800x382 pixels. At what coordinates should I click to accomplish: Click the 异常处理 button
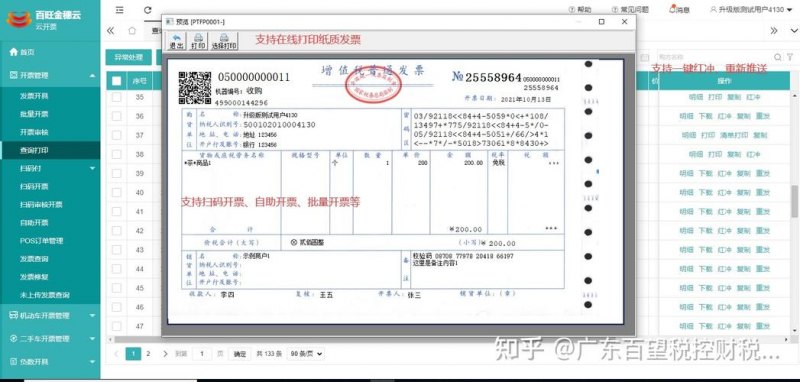point(129,57)
